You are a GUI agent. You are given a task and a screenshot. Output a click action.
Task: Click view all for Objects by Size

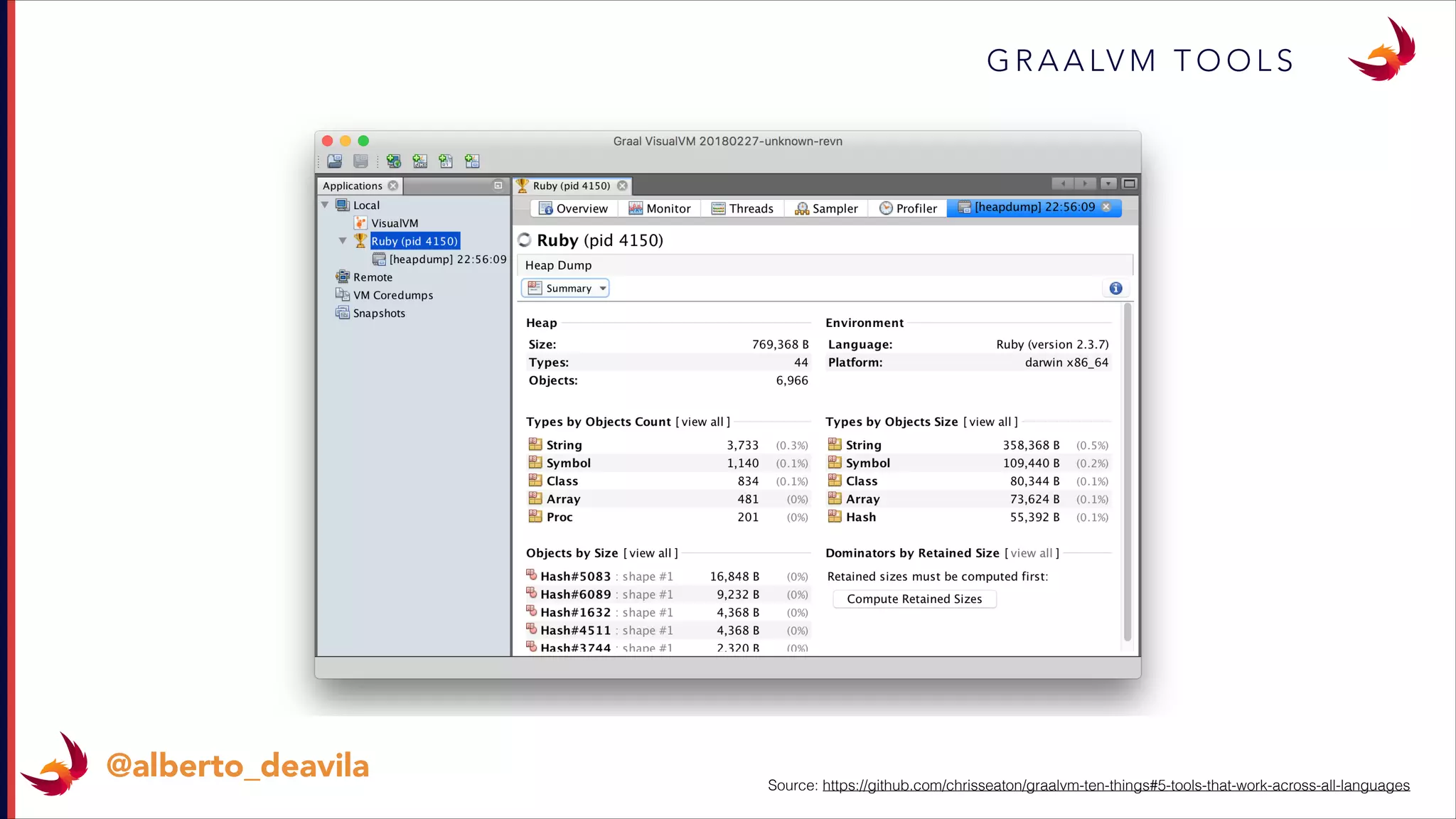(x=651, y=553)
